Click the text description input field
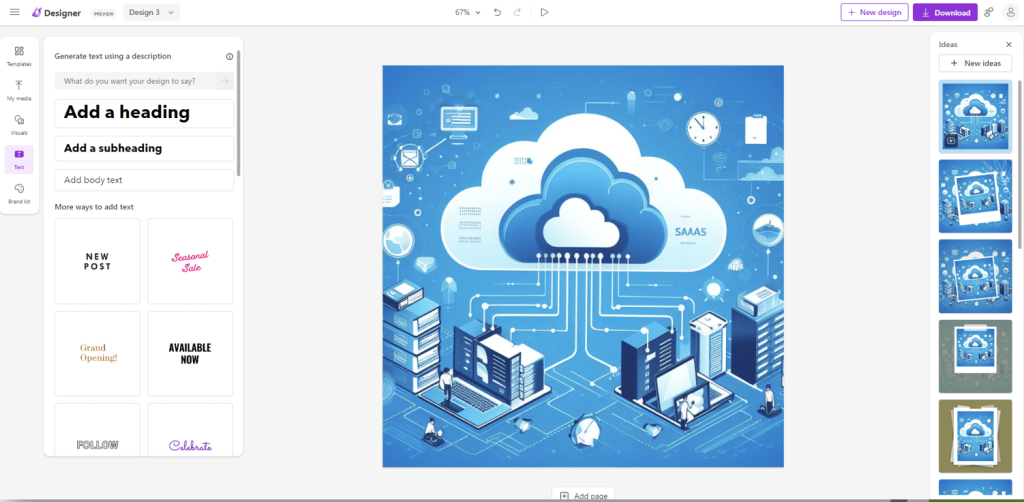The width and height of the screenshot is (1024, 502). 136,81
